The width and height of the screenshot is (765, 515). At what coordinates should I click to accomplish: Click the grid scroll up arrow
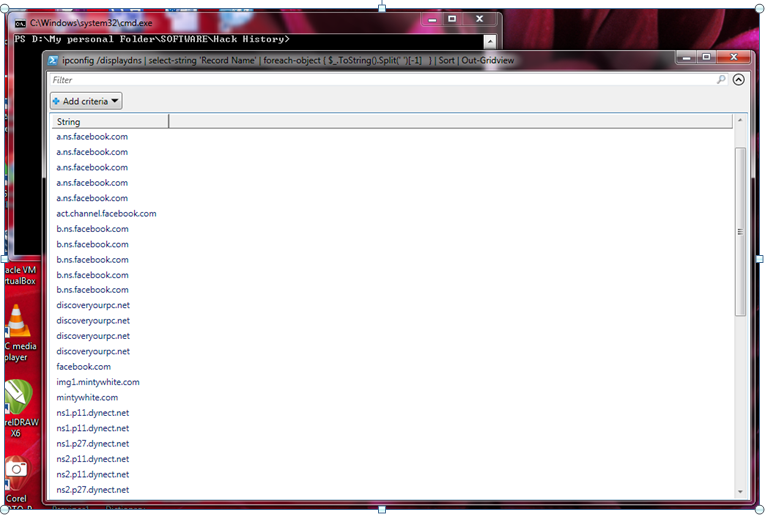tap(740, 120)
